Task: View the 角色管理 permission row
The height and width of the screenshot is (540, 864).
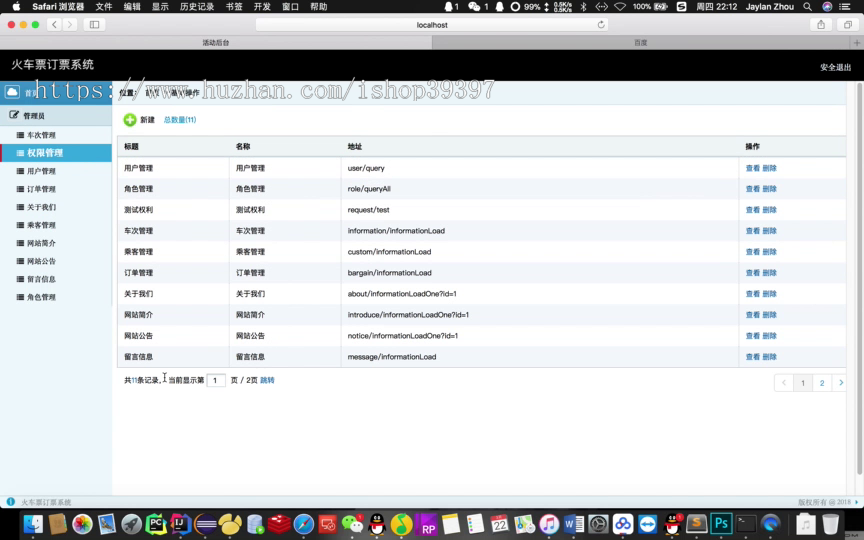Action: [x=752, y=189]
